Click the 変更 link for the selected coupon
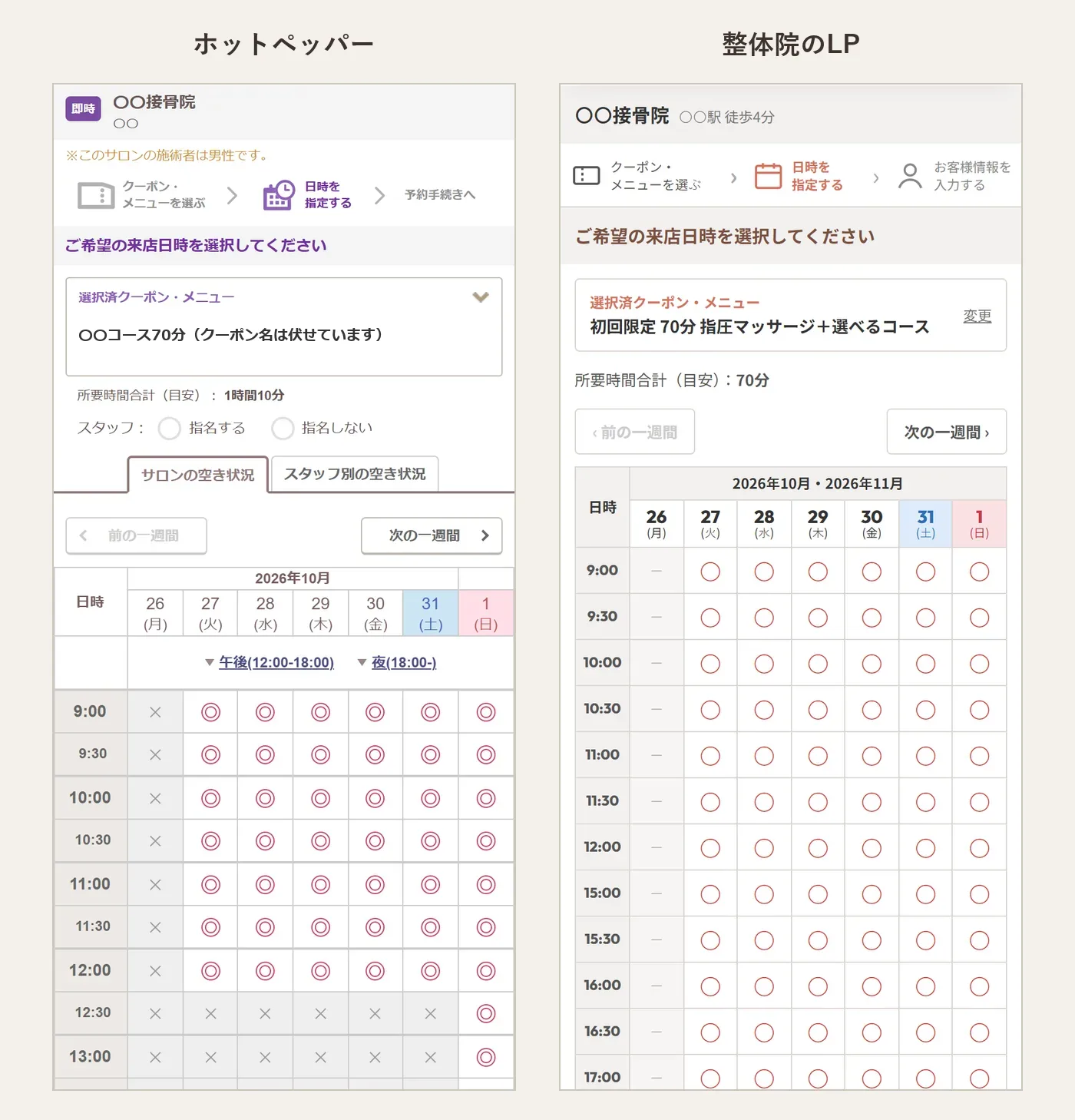This screenshot has width=1075, height=1120. tap(977, 316)
